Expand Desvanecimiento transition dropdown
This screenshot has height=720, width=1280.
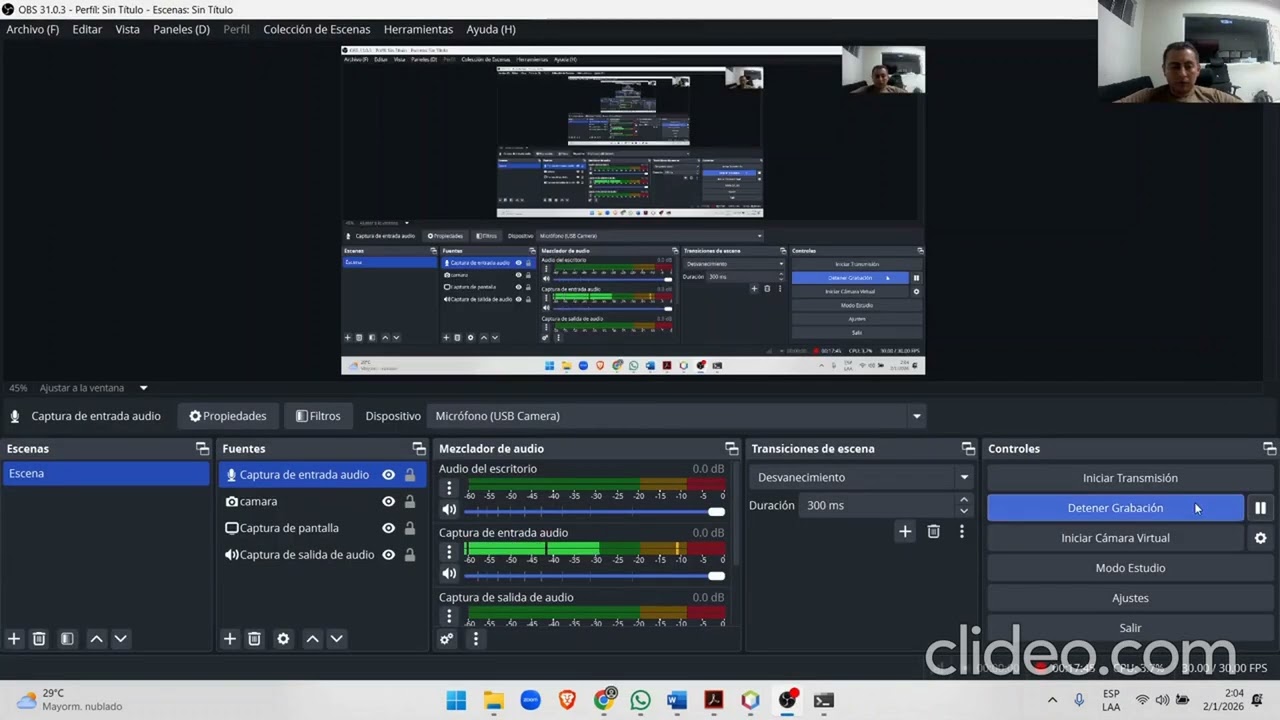coord(864,478)
